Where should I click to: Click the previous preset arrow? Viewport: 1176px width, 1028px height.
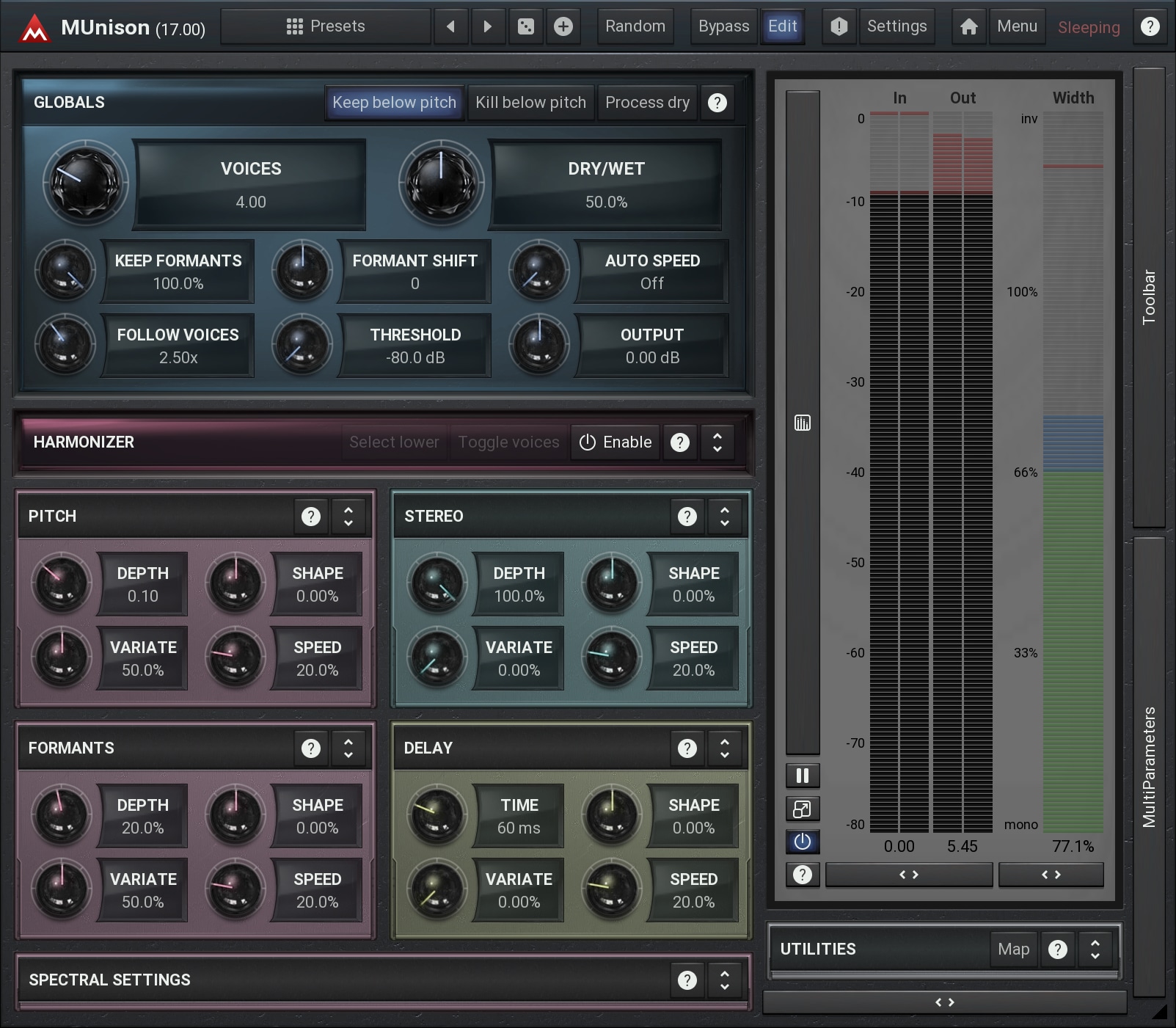[x=450, y=26]
